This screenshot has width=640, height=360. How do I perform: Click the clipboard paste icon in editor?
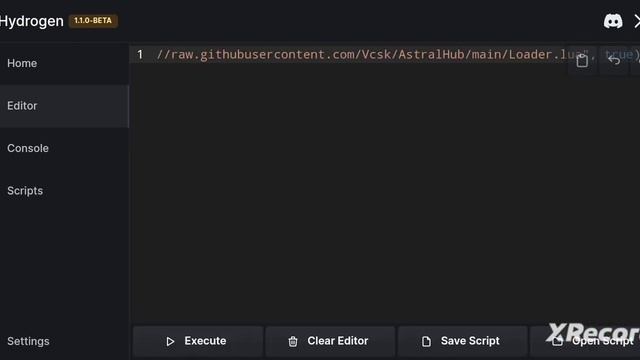click(x=582, y=61)
